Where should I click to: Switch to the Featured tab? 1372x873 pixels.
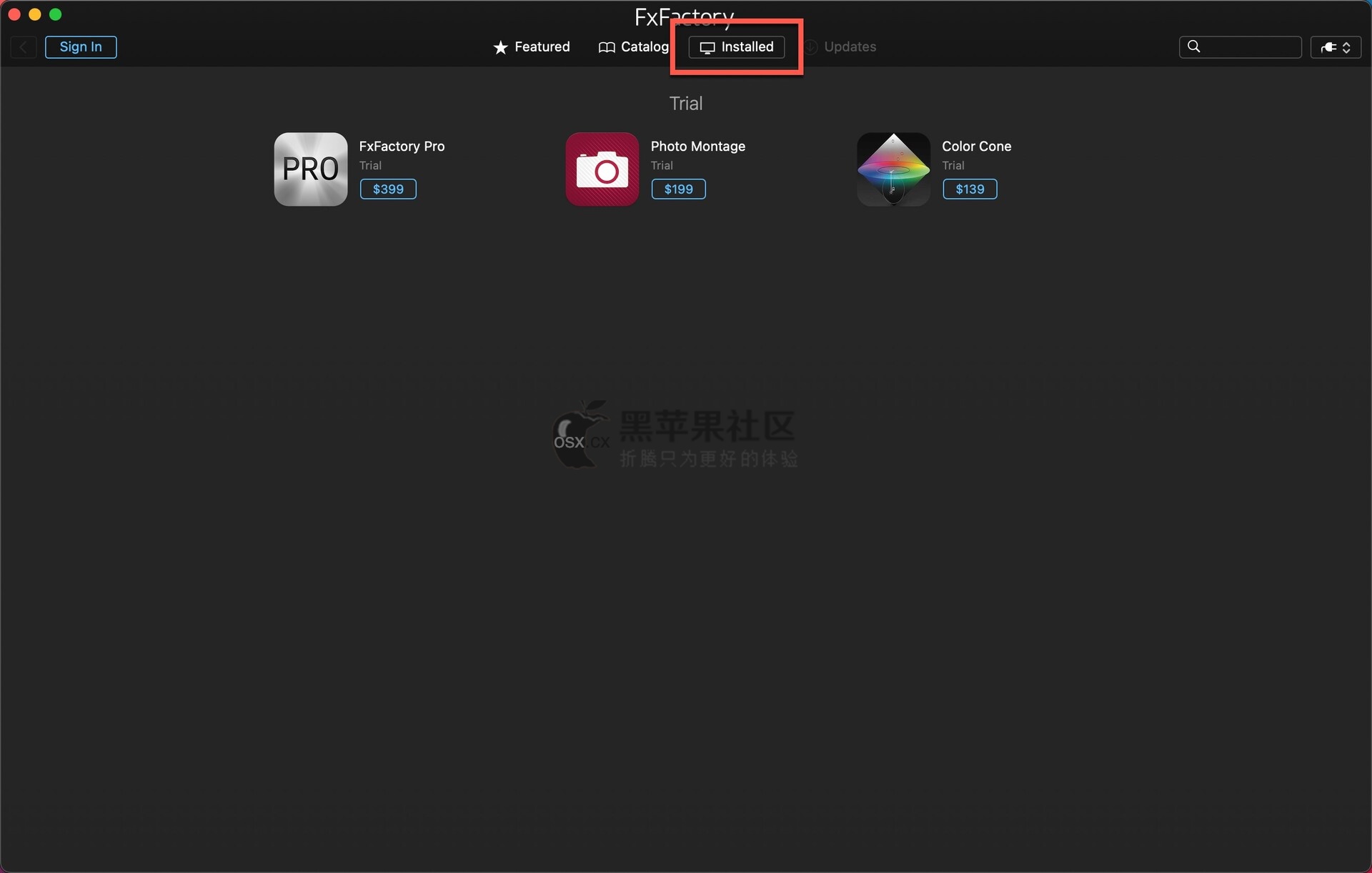(x=532, y=47)
